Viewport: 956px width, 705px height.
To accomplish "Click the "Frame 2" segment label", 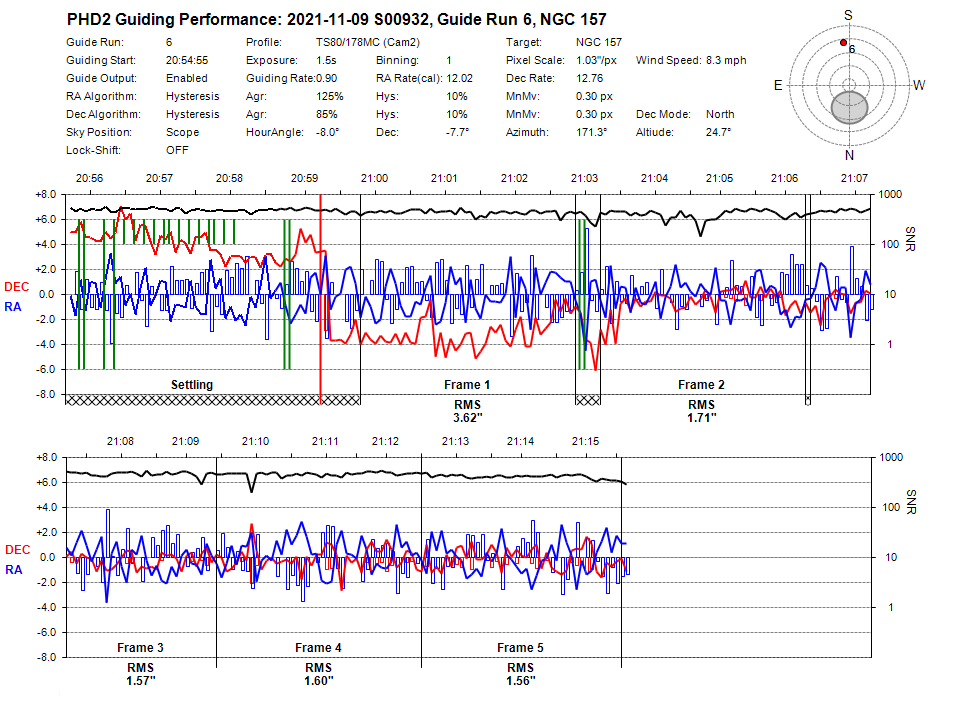I will pyautogui.click(x=701, y=385).
